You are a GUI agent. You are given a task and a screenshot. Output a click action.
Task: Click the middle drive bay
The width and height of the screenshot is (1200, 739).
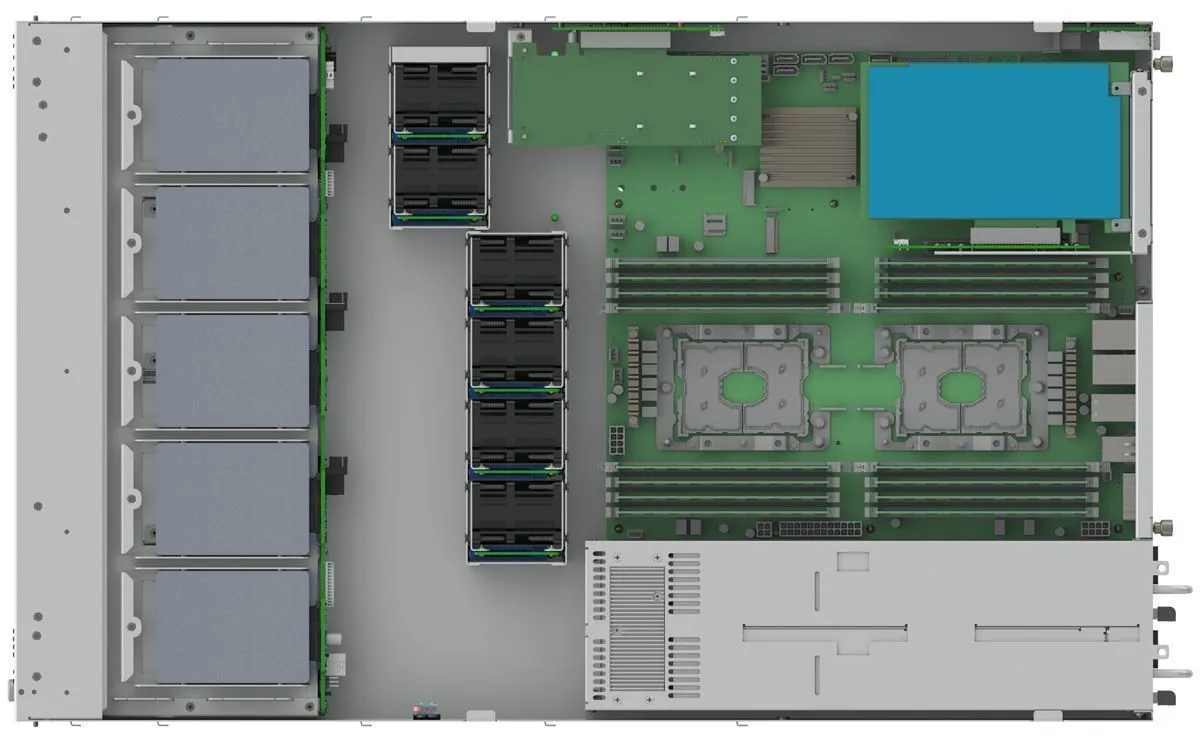[x=231, y=371]
